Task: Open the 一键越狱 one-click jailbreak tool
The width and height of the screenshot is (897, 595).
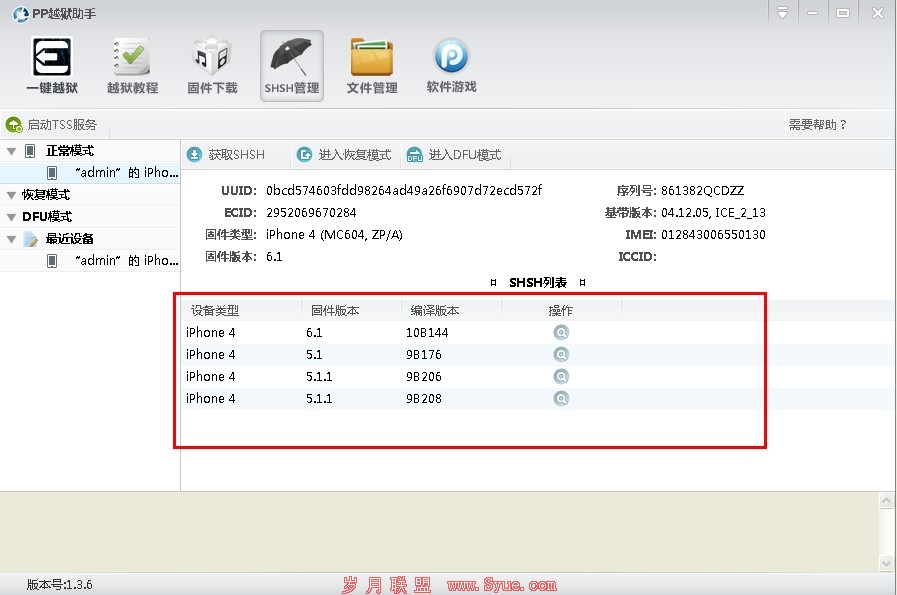Action: (52, 66)
